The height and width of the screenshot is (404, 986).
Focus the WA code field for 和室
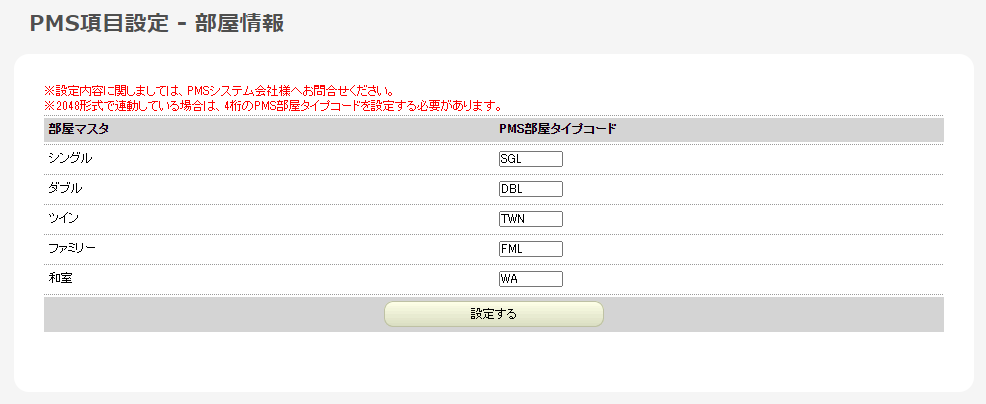[x=530, y=279]
